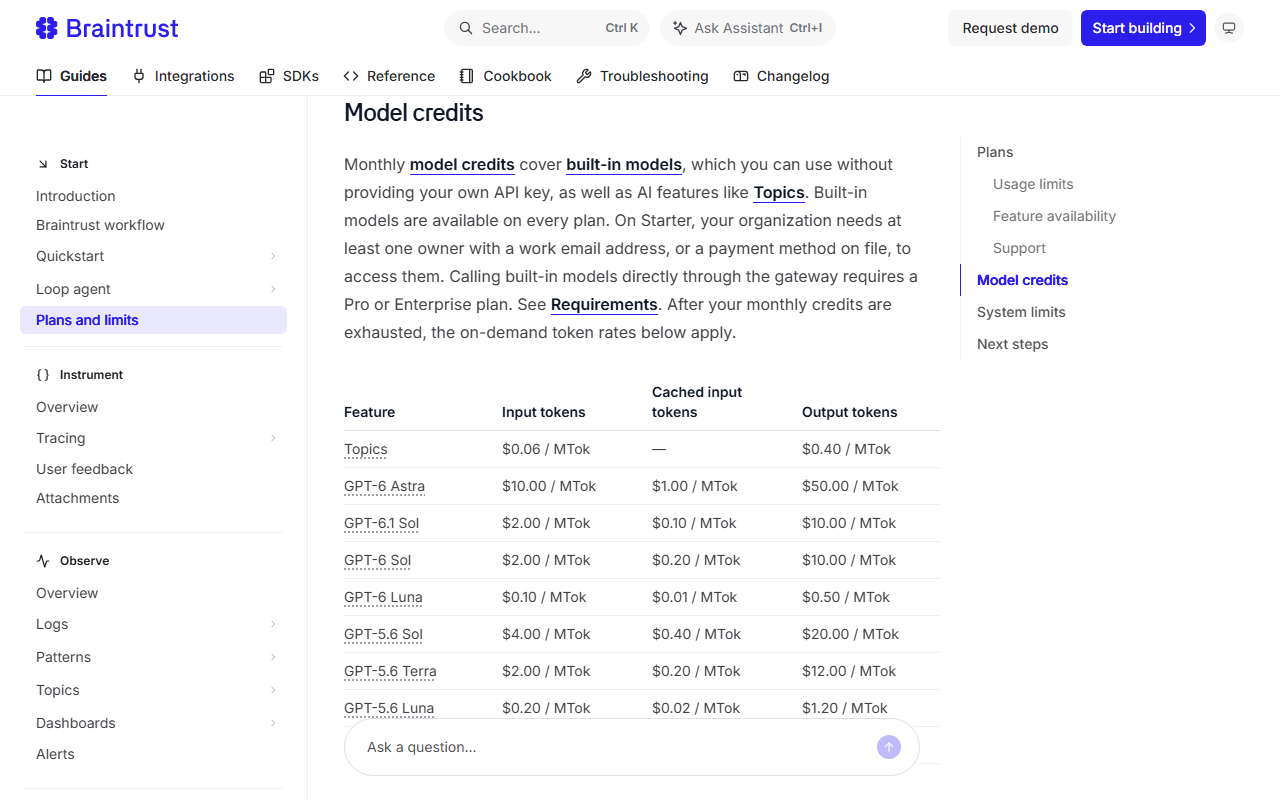Follow the built-in models link
The image size is (1280, 800).
coord(624,164)
